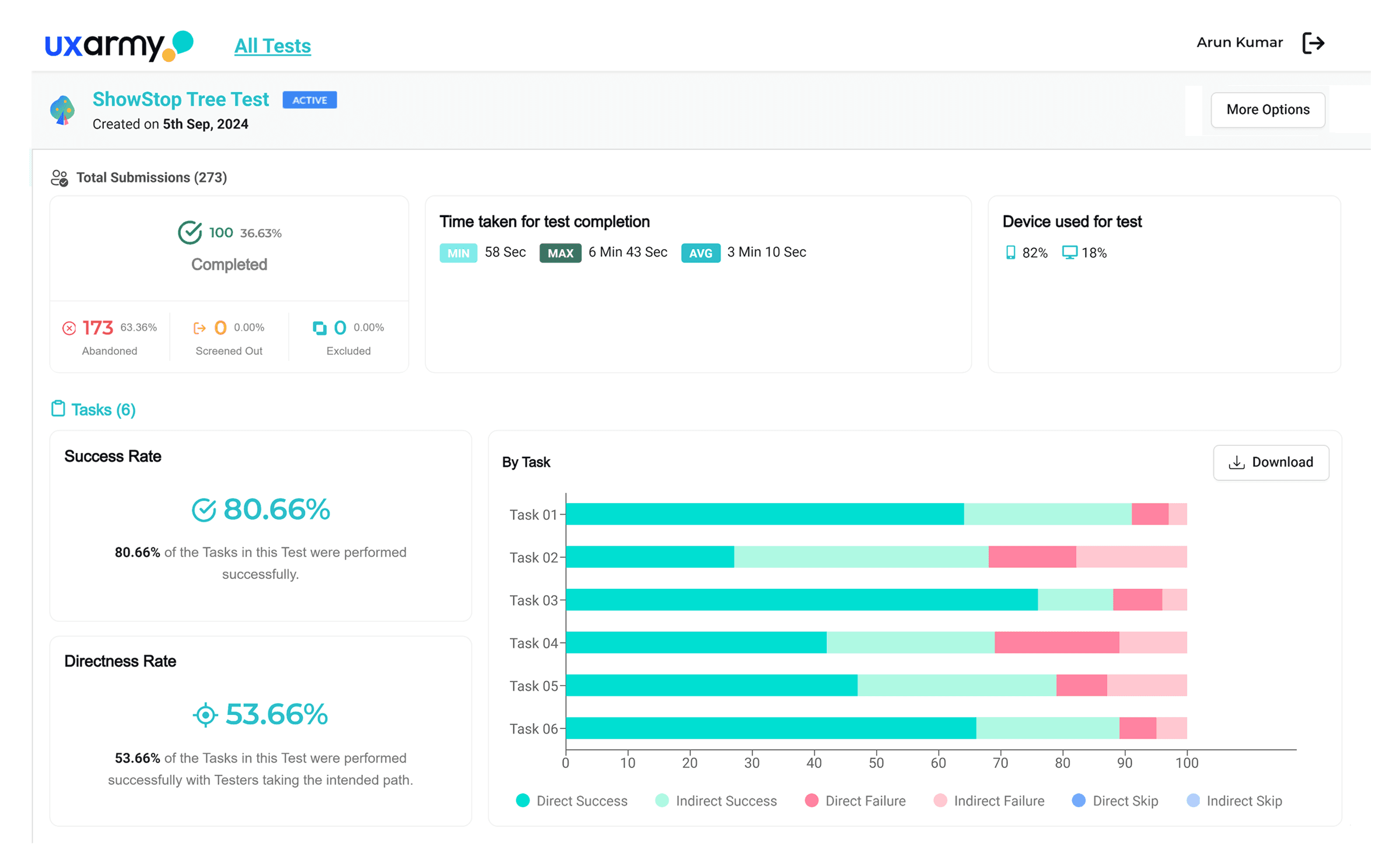Click the Excluded copy icon
Viewport: 1400px width, 852px height.
(319, 328)
